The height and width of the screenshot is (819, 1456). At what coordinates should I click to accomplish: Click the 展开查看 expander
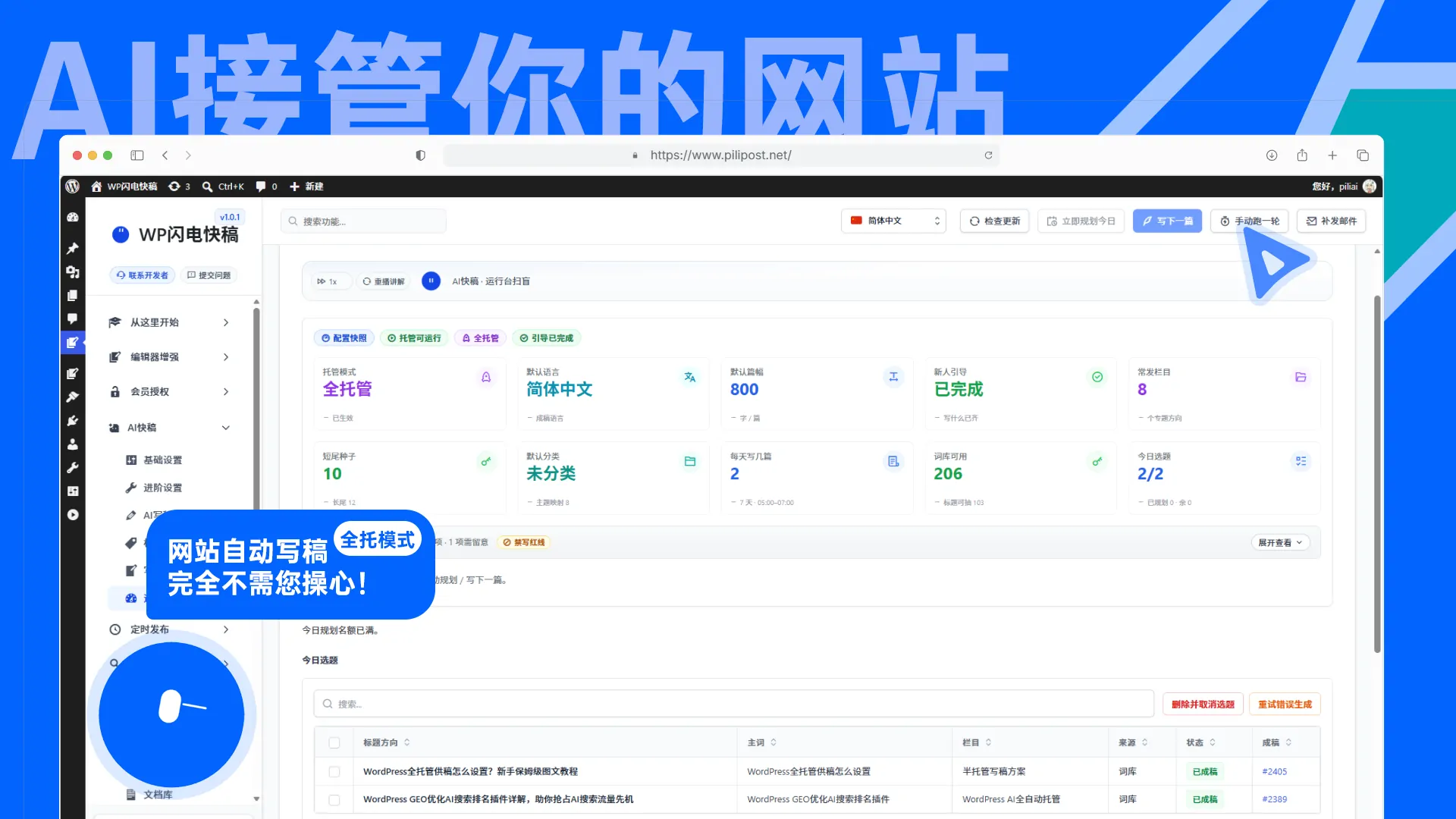pos(1280,542)
